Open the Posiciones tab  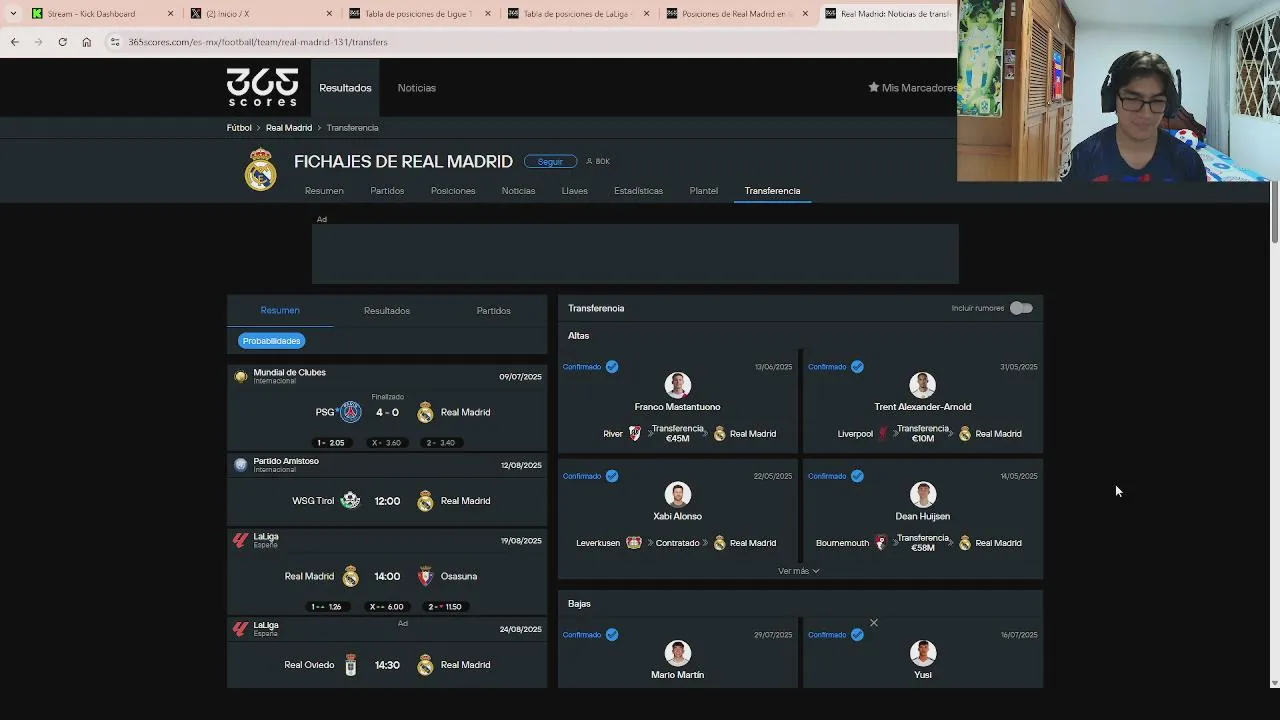point(453,191)
